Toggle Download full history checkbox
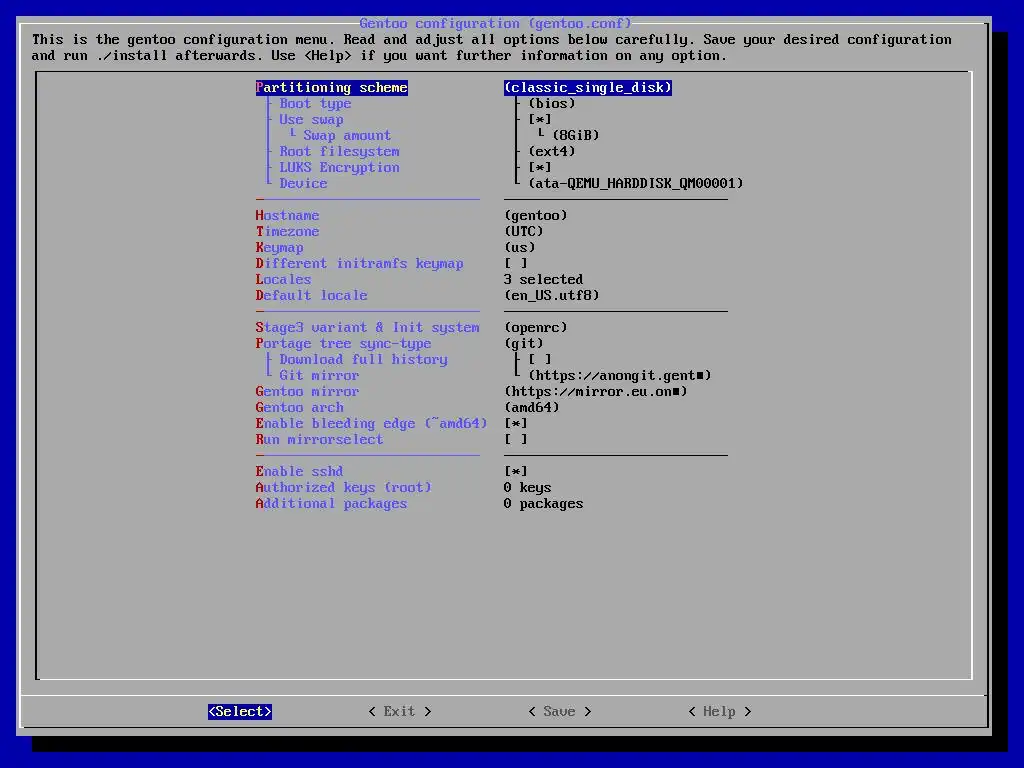 click(x=540, y=359)
